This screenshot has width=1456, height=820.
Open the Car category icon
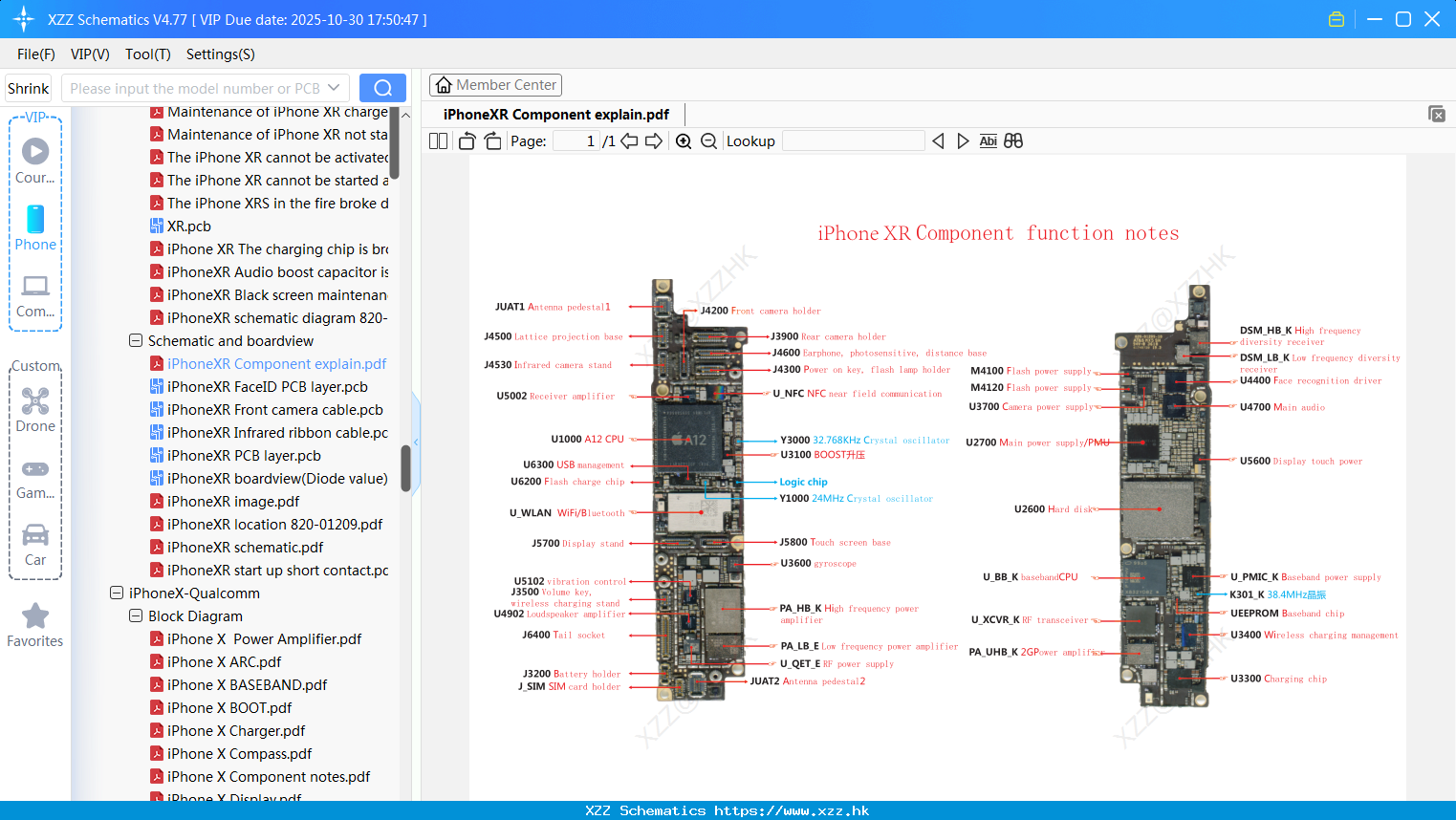coord(35,534)
